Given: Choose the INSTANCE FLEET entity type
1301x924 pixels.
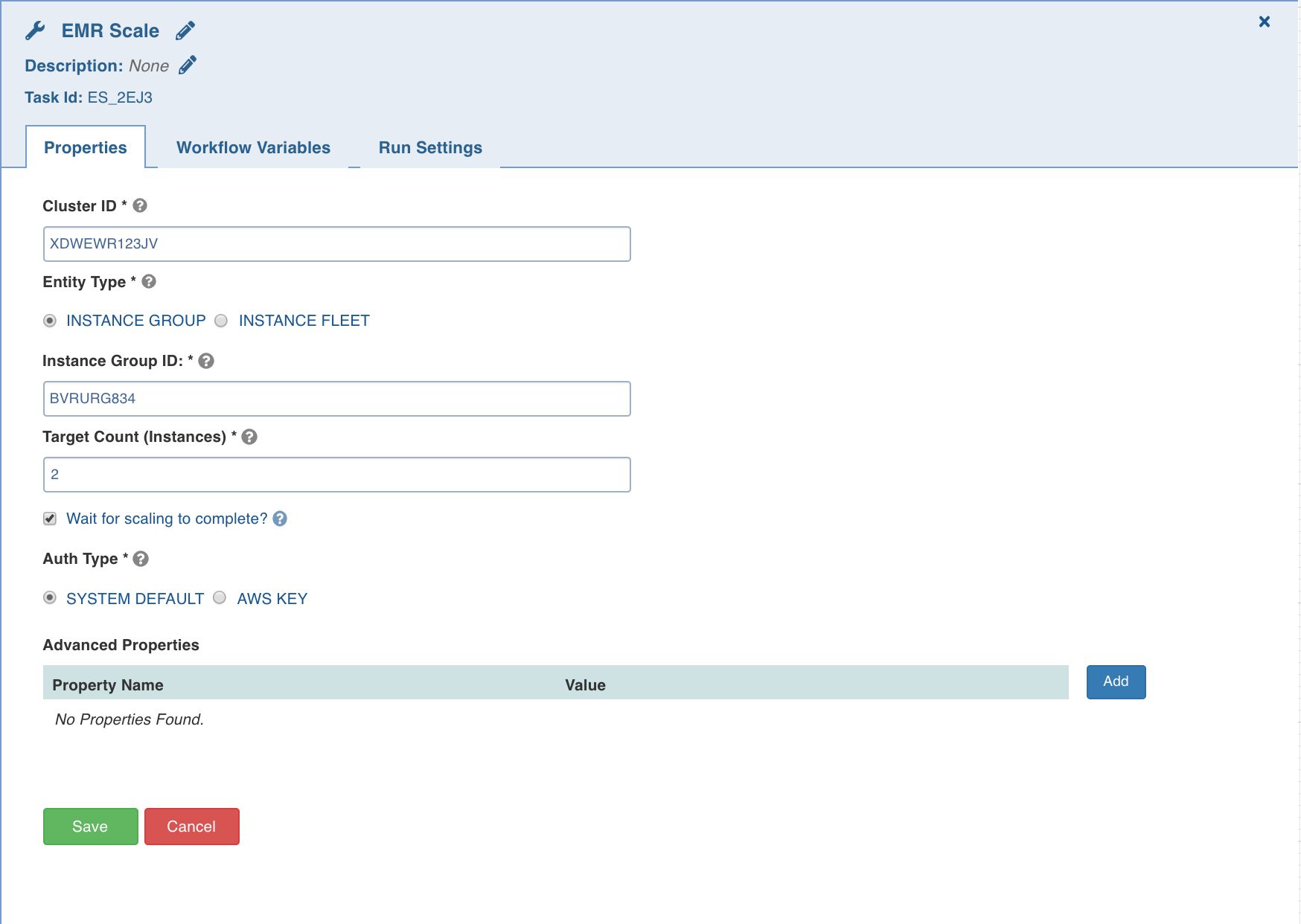Looking at the screenshot, I should point(221,321).
